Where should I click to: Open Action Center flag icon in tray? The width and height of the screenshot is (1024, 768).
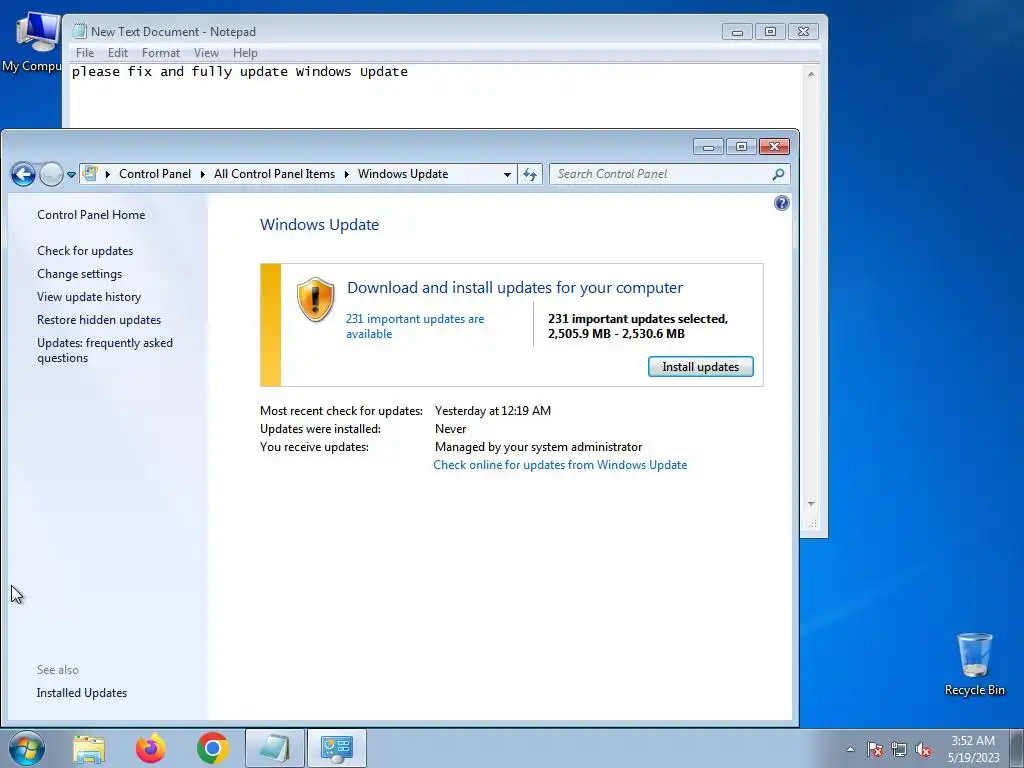[x=875, y=749]
